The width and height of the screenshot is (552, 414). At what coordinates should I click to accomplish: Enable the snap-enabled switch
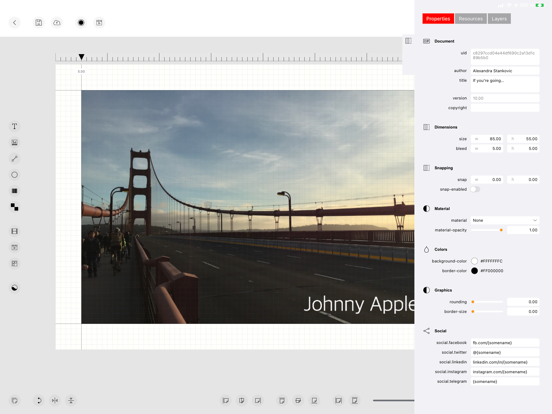(475, 189)
